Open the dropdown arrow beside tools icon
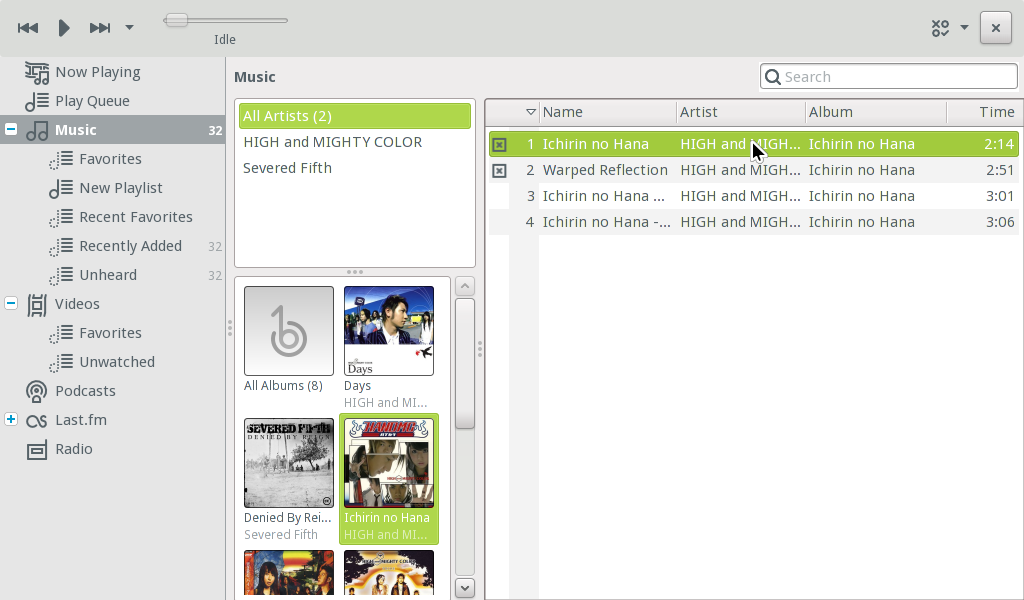 [965, 27]
